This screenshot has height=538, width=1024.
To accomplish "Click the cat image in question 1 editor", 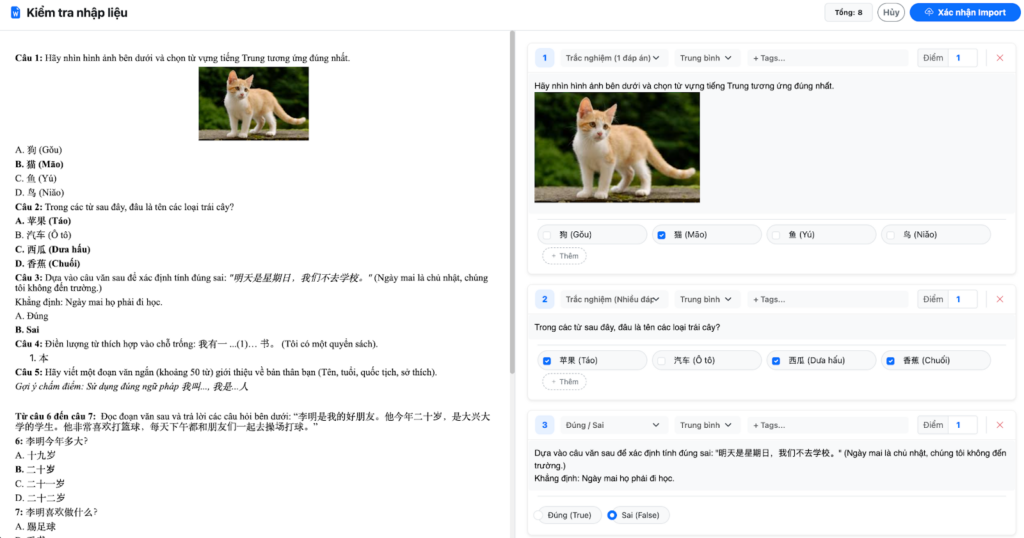I will point(617,147).
